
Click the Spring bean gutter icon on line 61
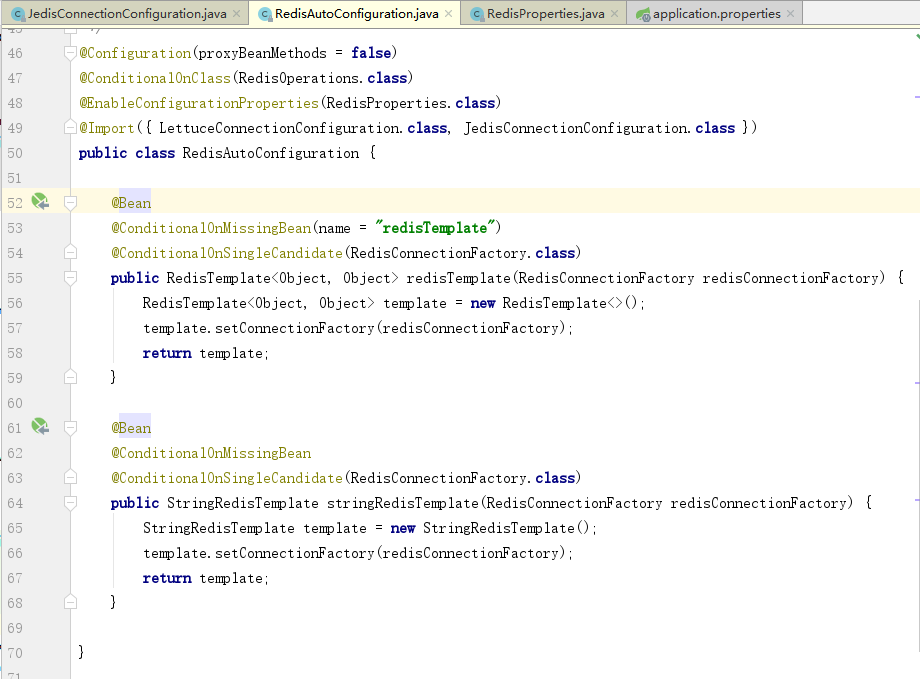tap(40, 426)
